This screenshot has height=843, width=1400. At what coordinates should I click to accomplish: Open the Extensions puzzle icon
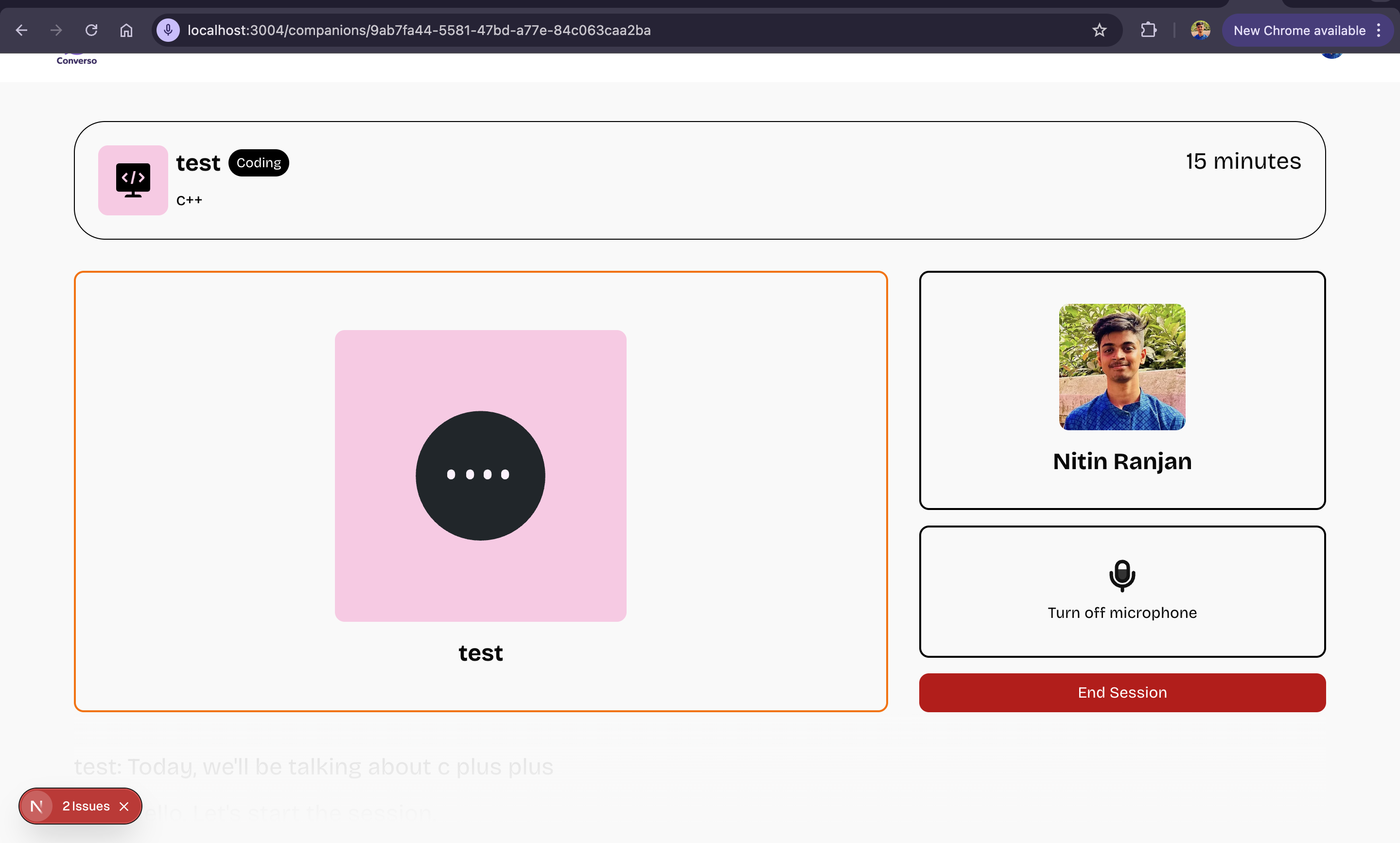click(1148, 30)
